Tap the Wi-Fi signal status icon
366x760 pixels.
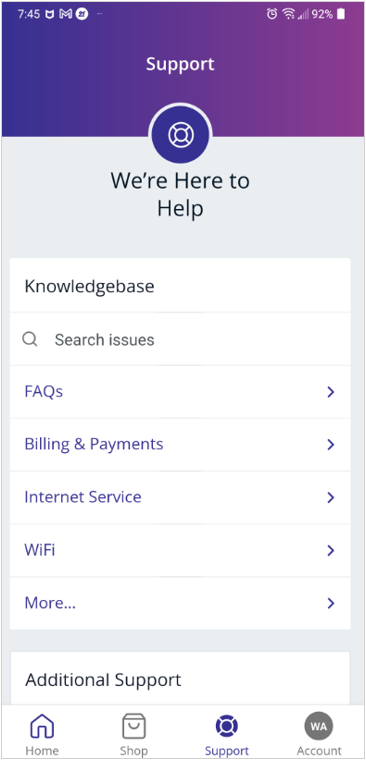pos(289,15)
